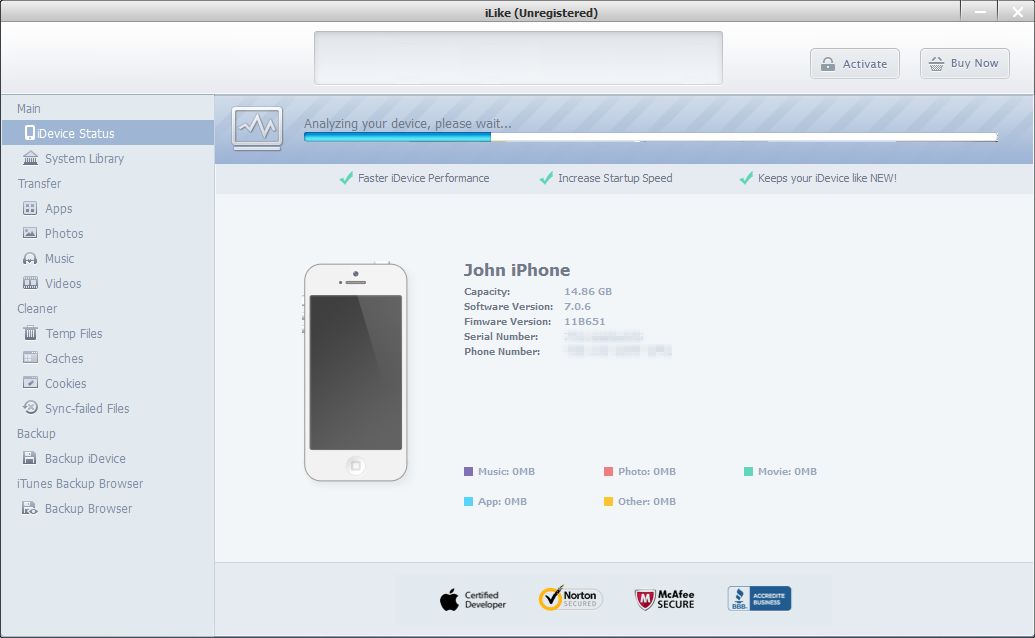Click the software version 7.0.6
Screen dimensions: 1035x638
(x=577, y=307)
